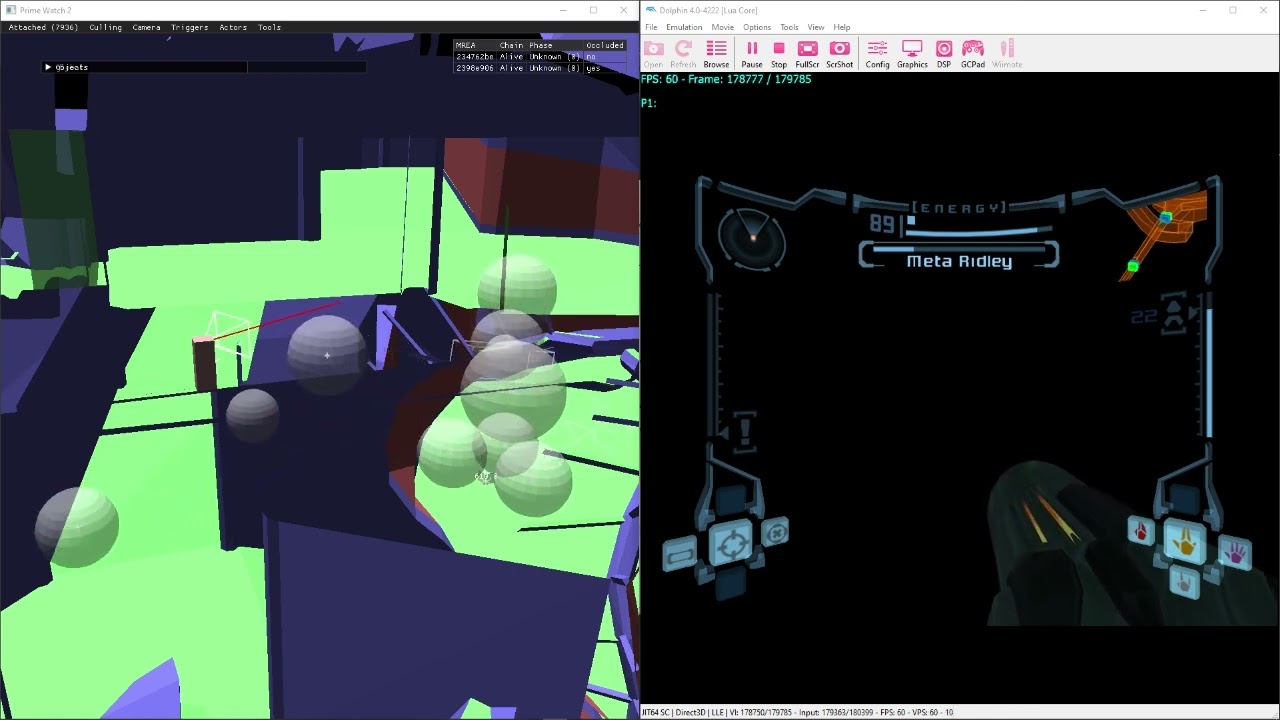Open the View menu in Dolphin
The height and width of the screenshot is (720, 1280).
click(816, 27)
